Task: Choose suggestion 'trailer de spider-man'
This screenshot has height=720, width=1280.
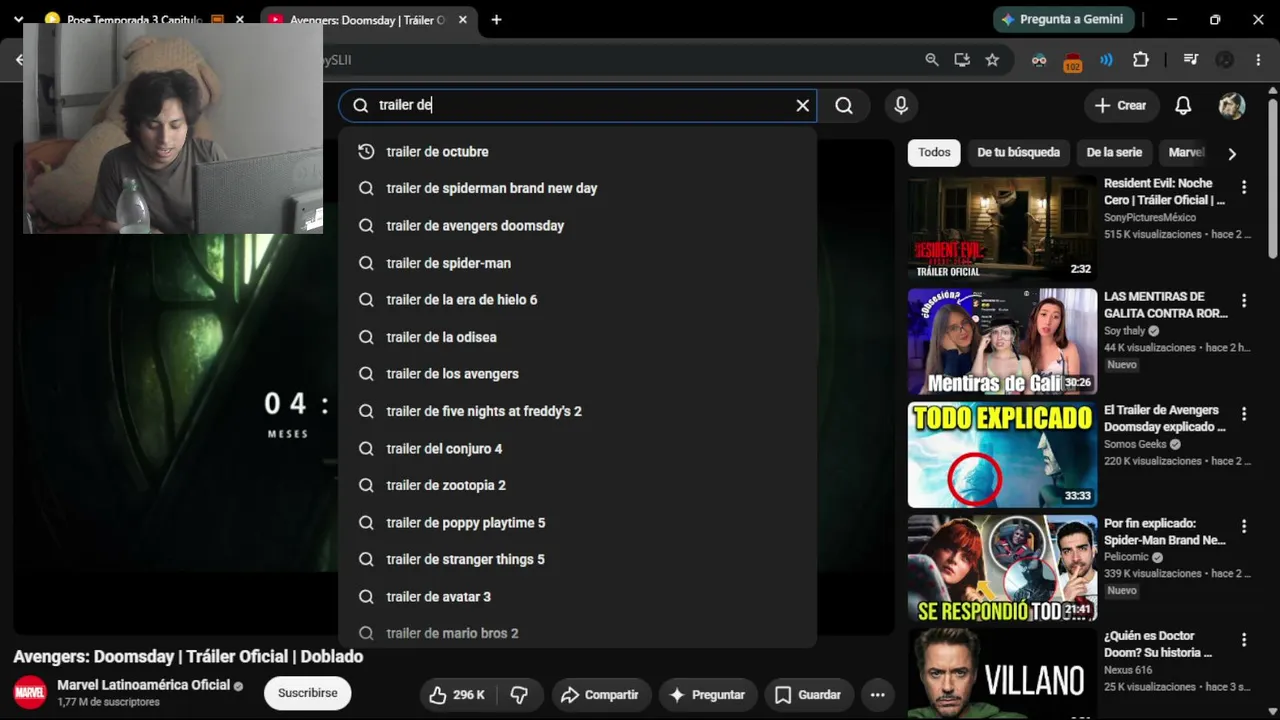Action: coord(578,263)
